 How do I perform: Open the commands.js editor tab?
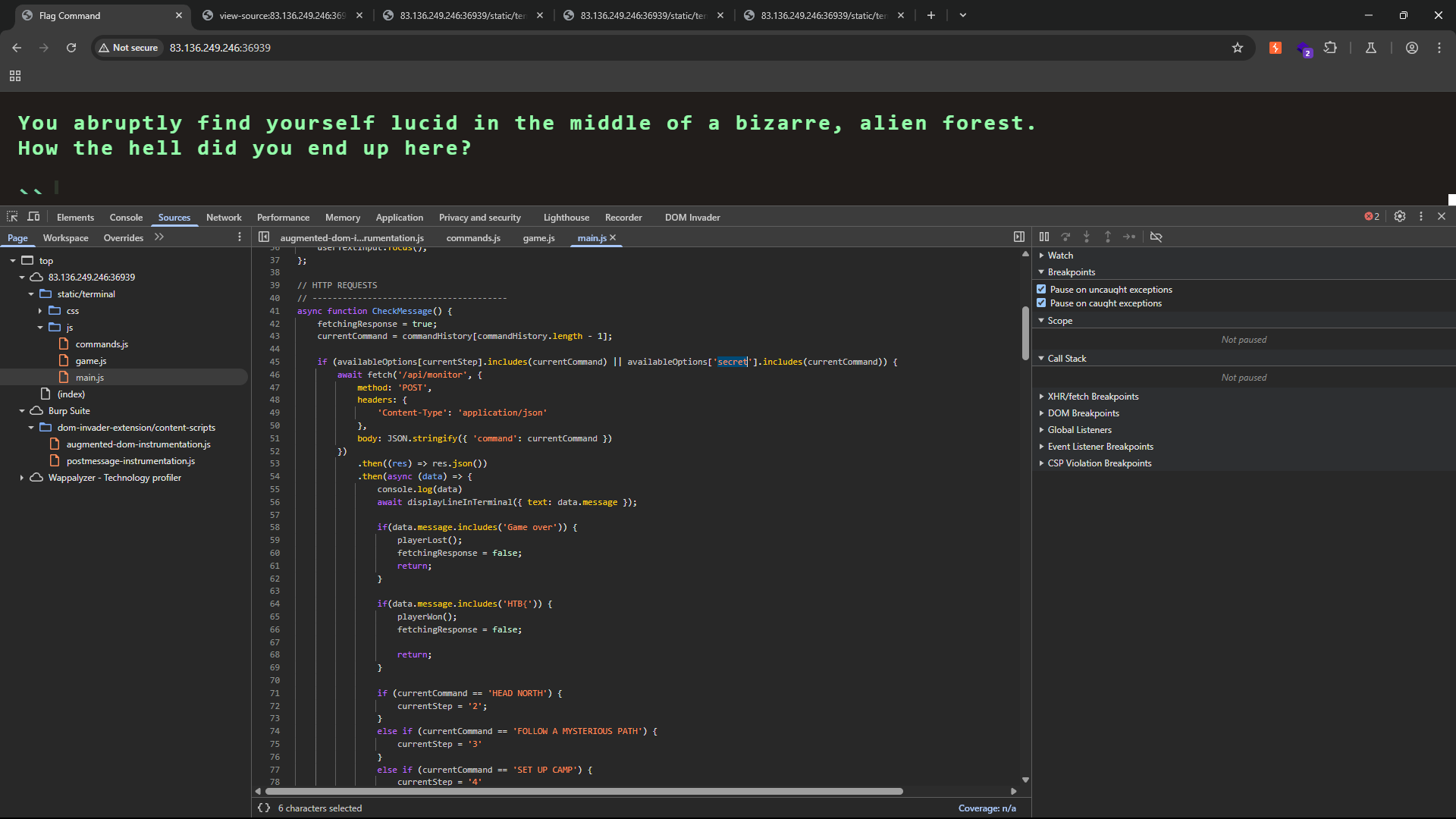coord(473,238)
